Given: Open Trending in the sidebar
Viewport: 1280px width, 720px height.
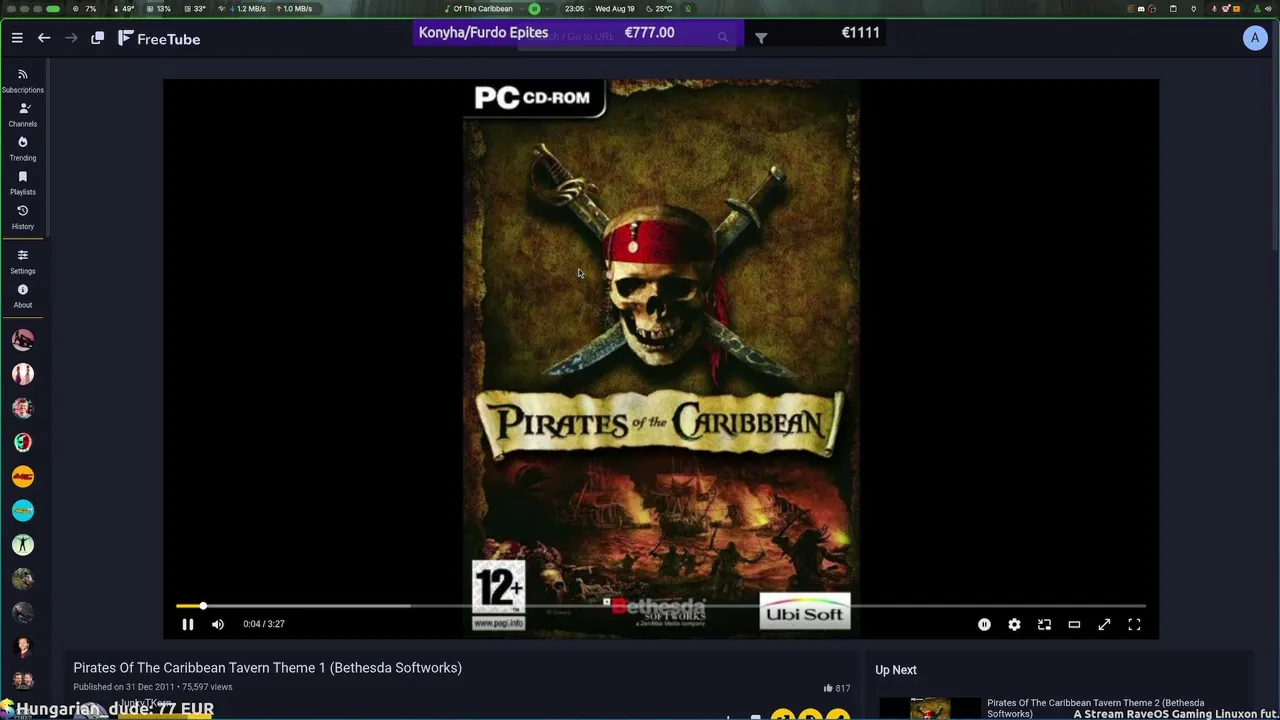Looking at the screenshot, I should (x=23, y=149).
